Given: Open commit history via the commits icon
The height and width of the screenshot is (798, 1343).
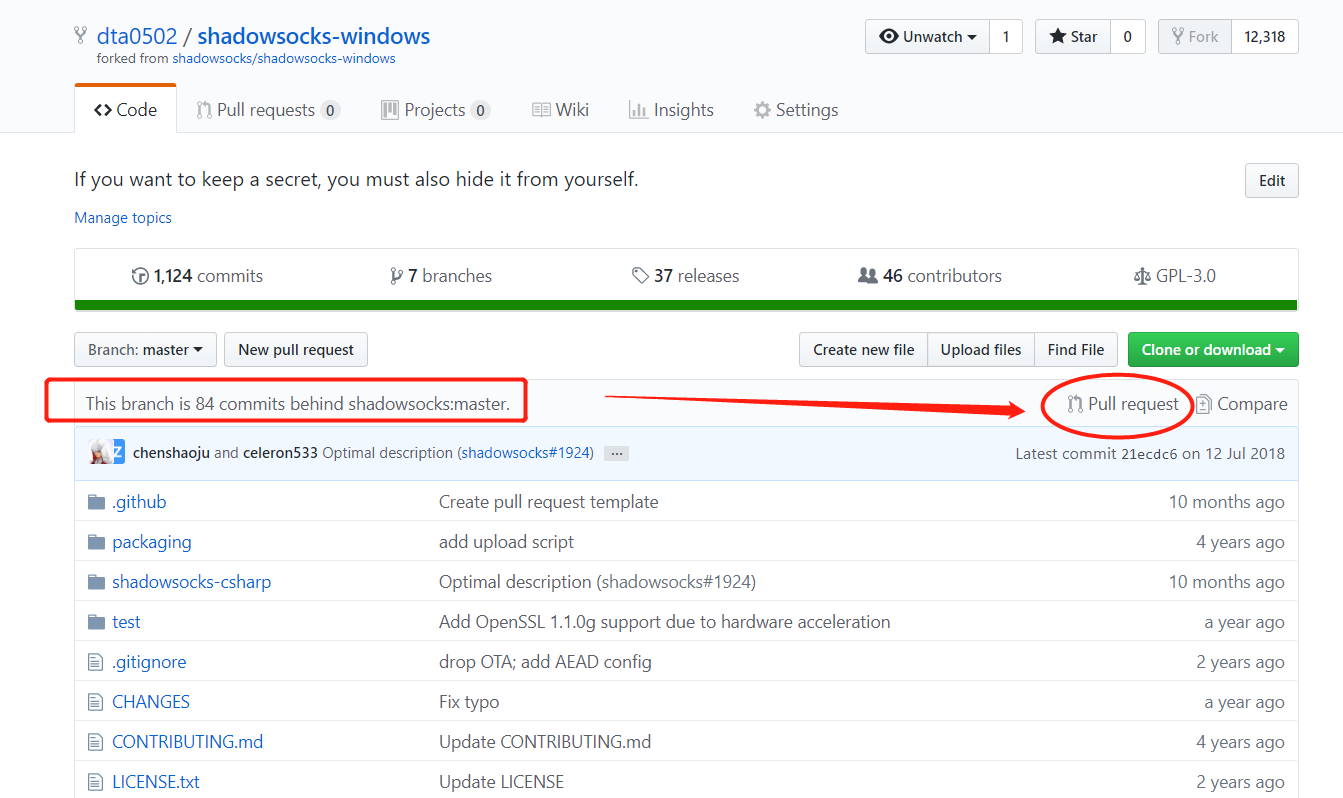Looking at the screenshot, I should tap(140, 275).
